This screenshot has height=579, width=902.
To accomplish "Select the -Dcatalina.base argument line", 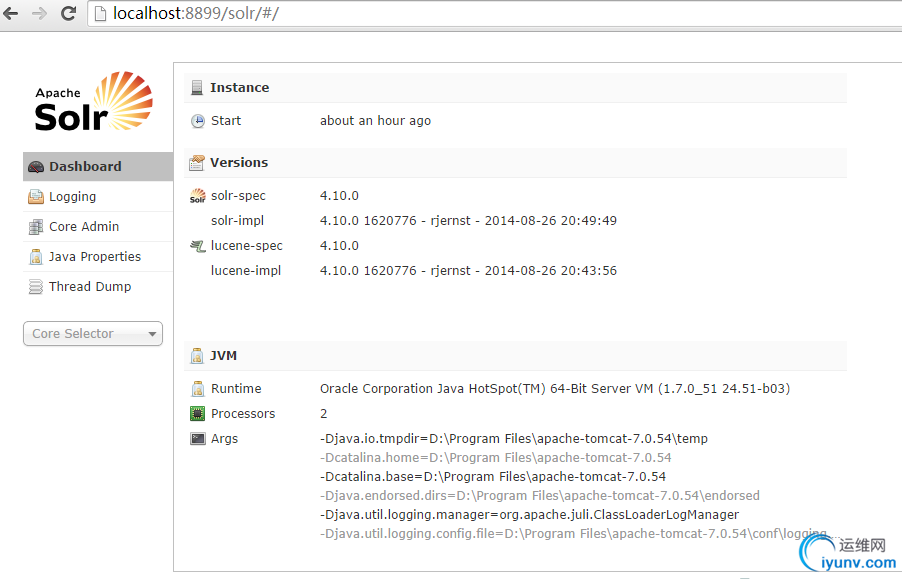I will point(492,477).
